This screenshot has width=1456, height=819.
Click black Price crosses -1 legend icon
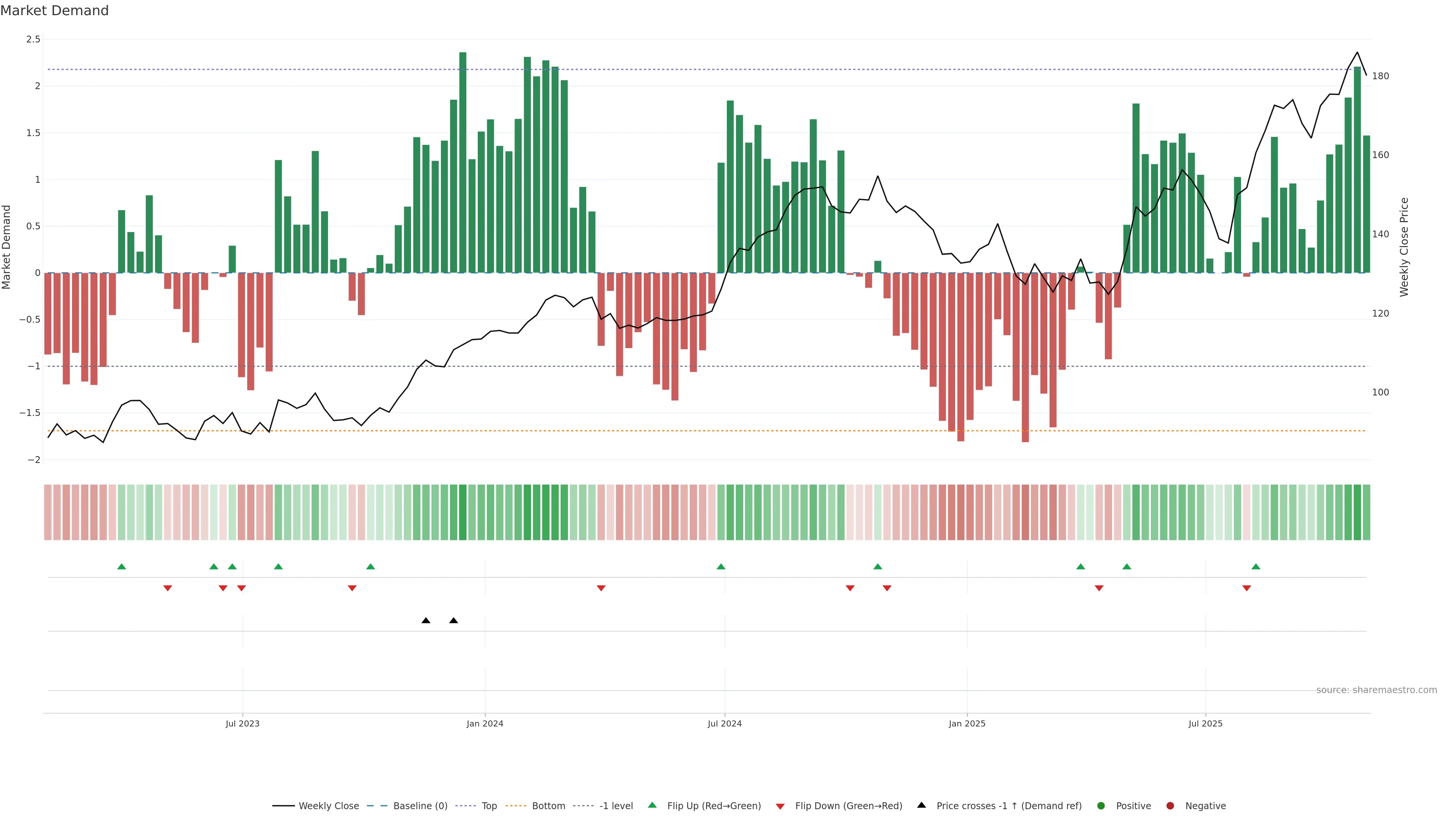921,805
